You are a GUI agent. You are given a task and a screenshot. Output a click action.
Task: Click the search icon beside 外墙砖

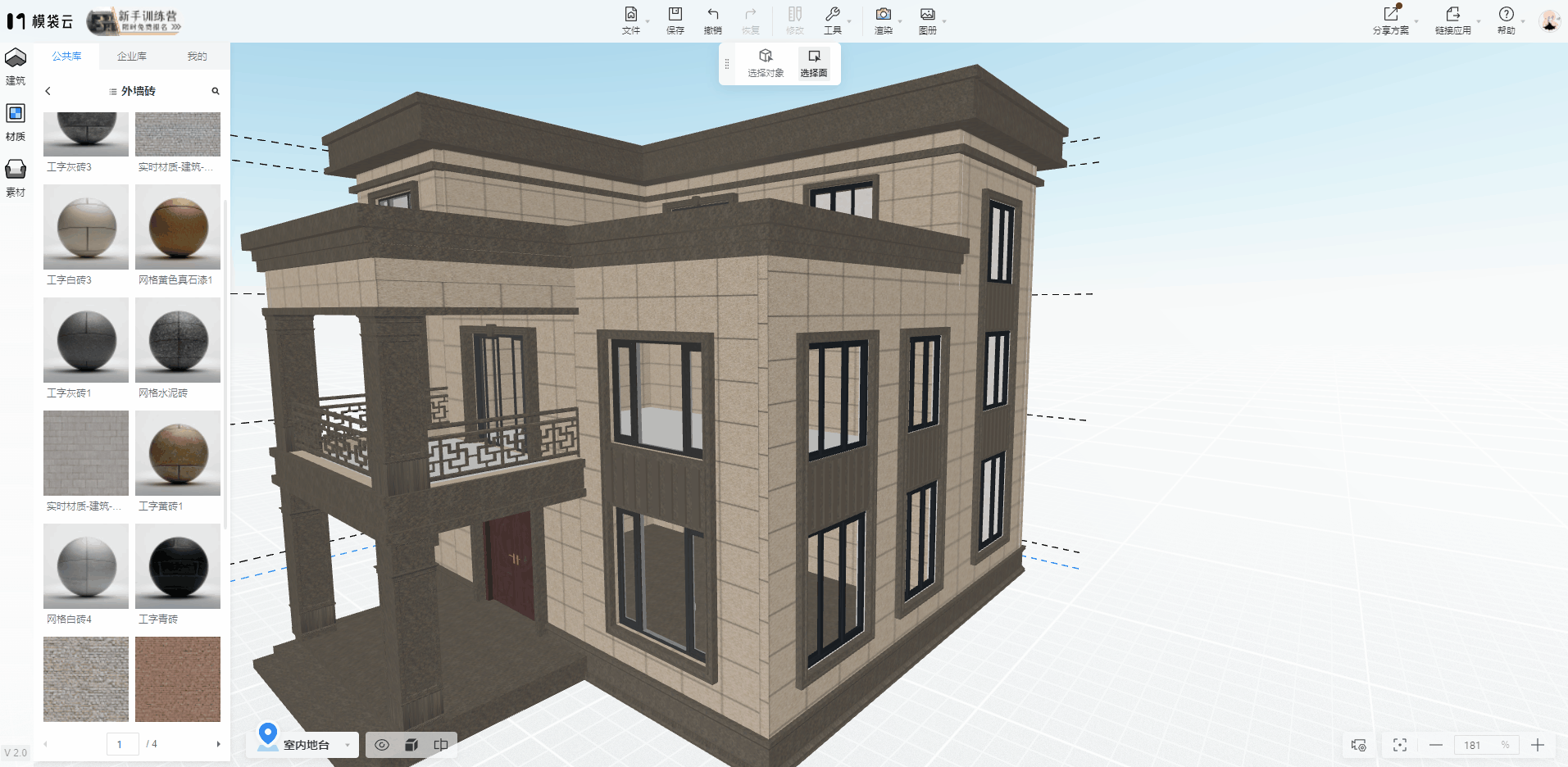[216, 91]
